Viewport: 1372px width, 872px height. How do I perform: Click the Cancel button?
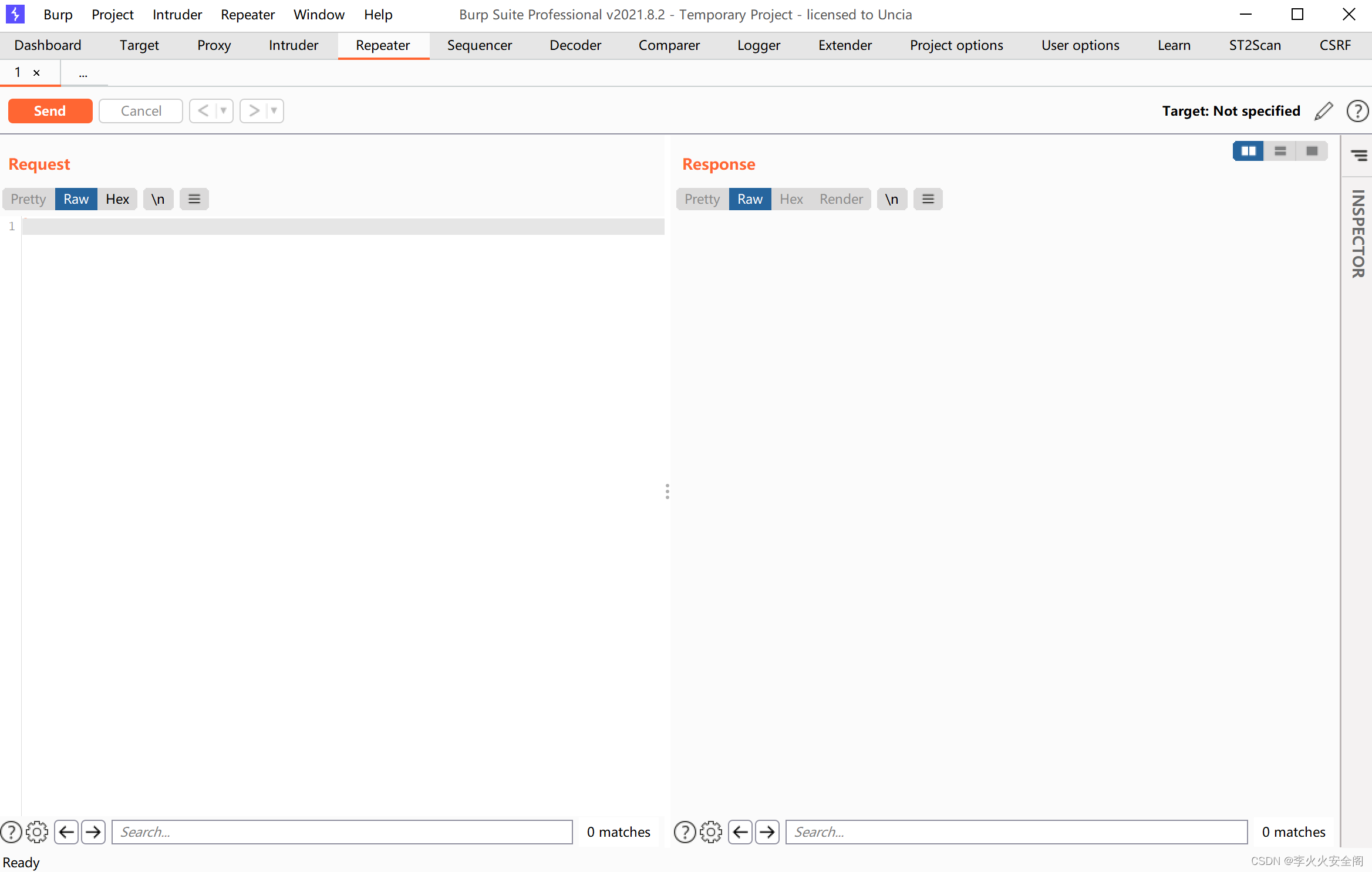click(x=141, y=111)
